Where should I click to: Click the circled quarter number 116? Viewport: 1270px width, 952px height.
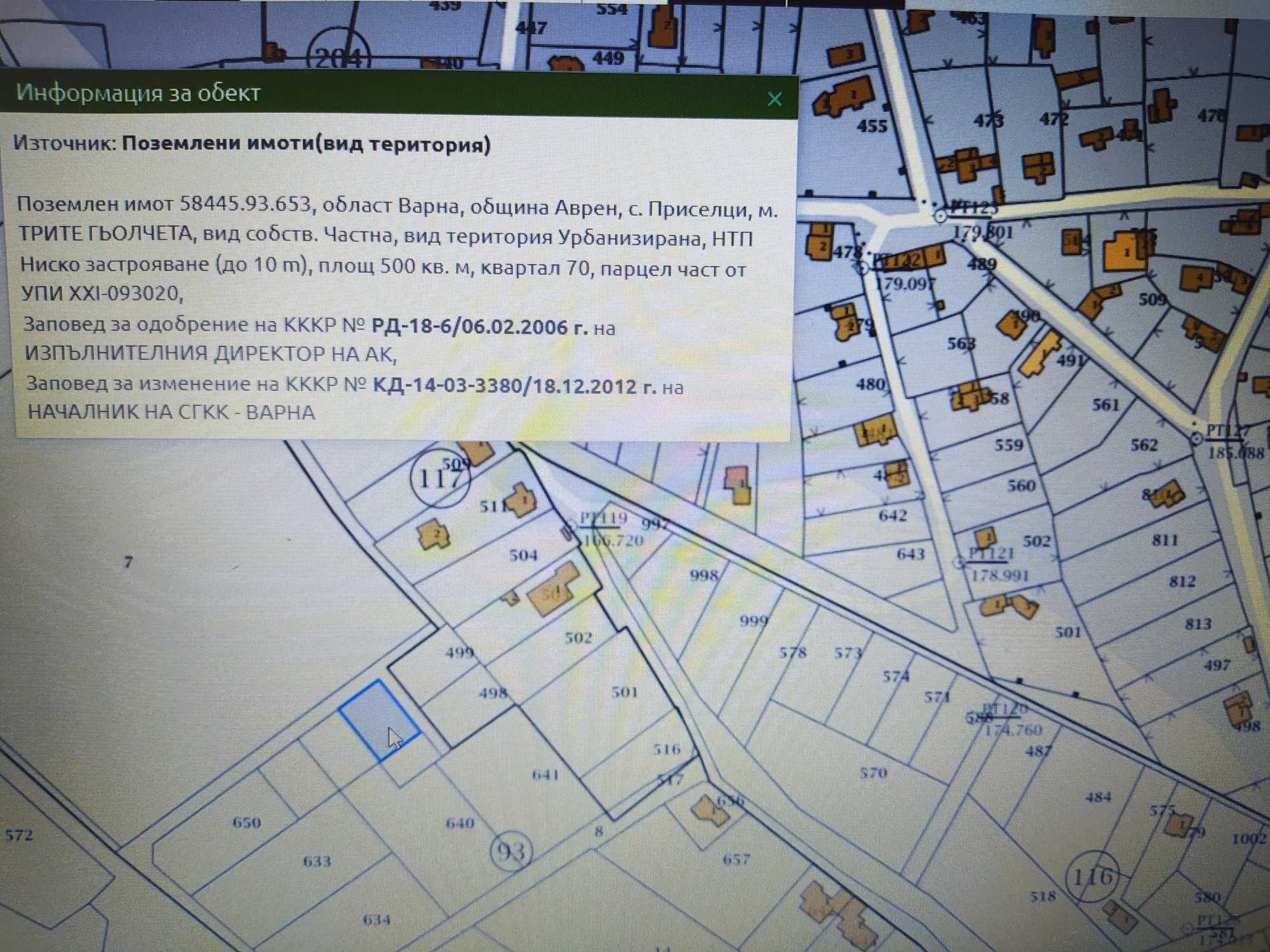[x=1092, y=878]
